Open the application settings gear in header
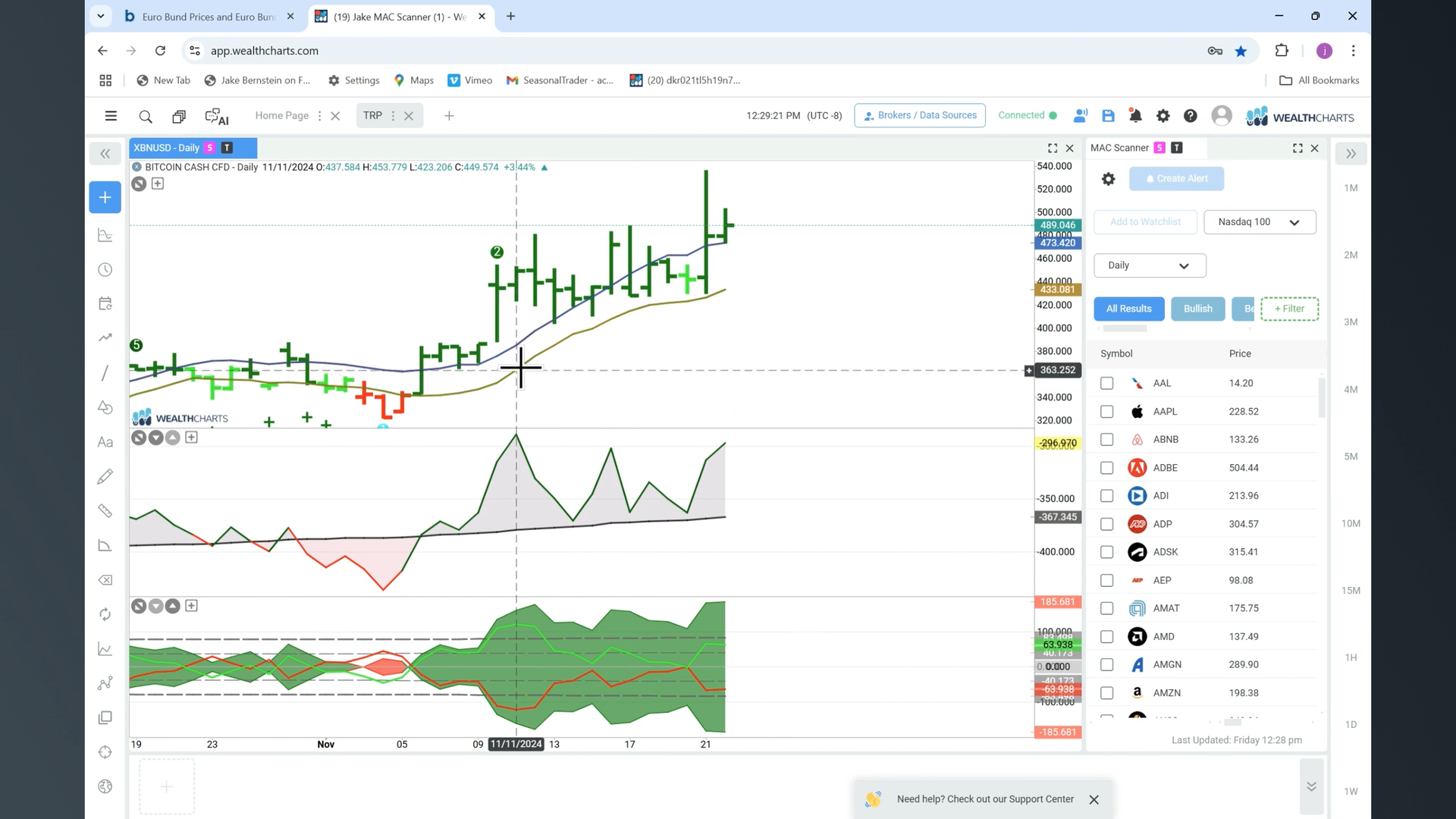The width and height of the screenshot is (1456, 819). tap(1163, 116)
